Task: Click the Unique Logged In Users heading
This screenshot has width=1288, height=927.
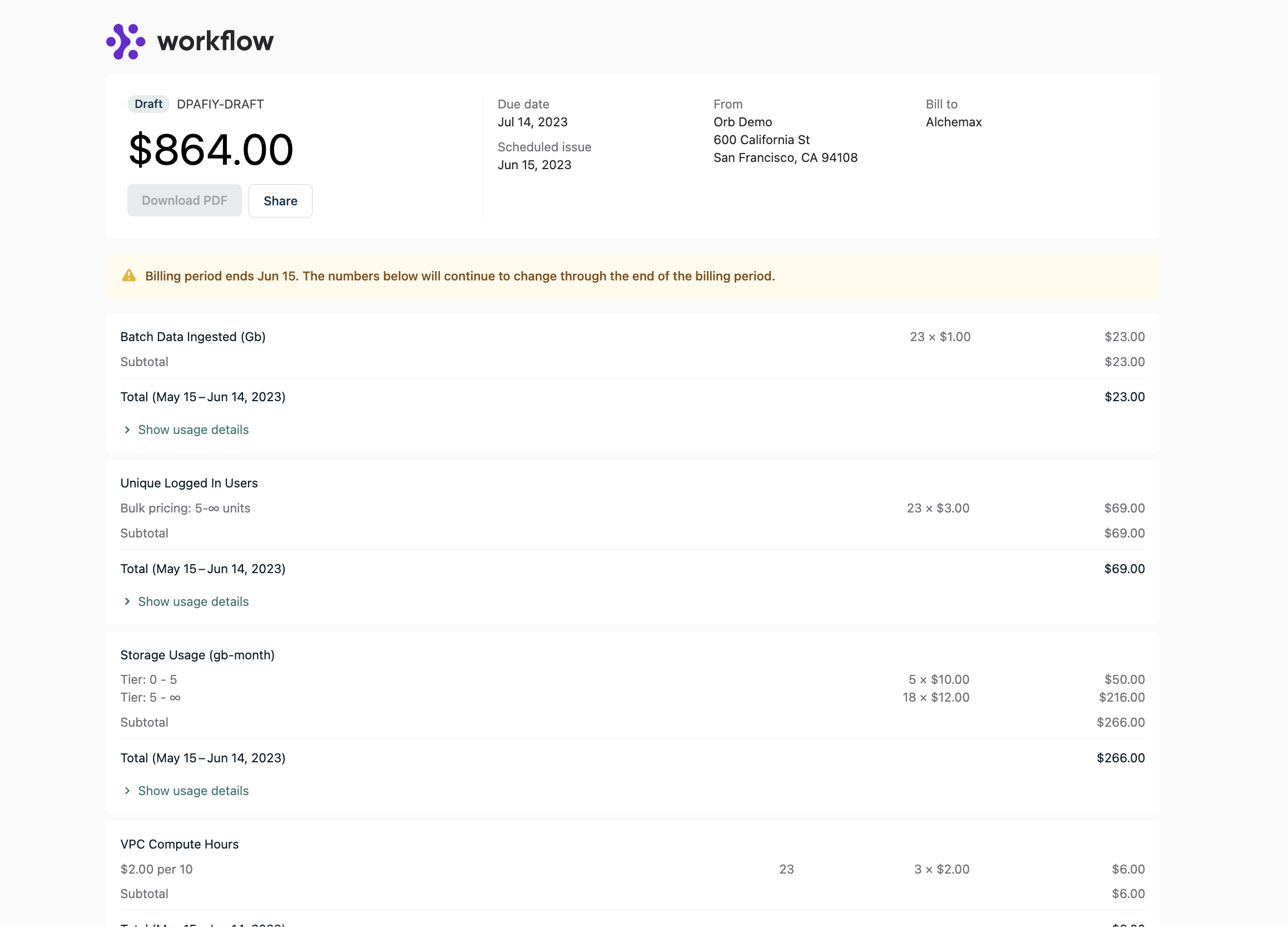Action: [189, 483]
